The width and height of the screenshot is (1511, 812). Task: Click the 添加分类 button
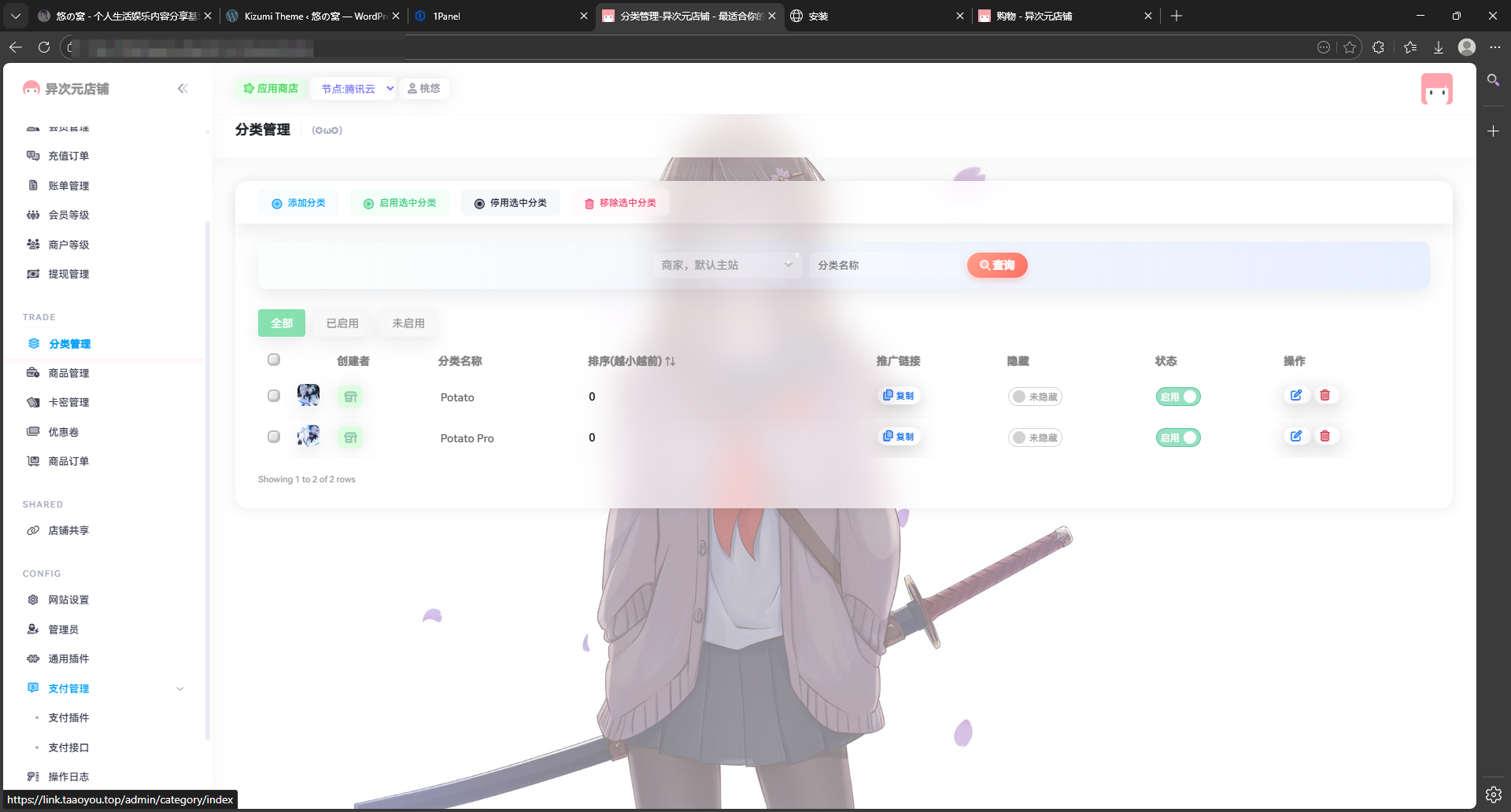click(298, 202)
